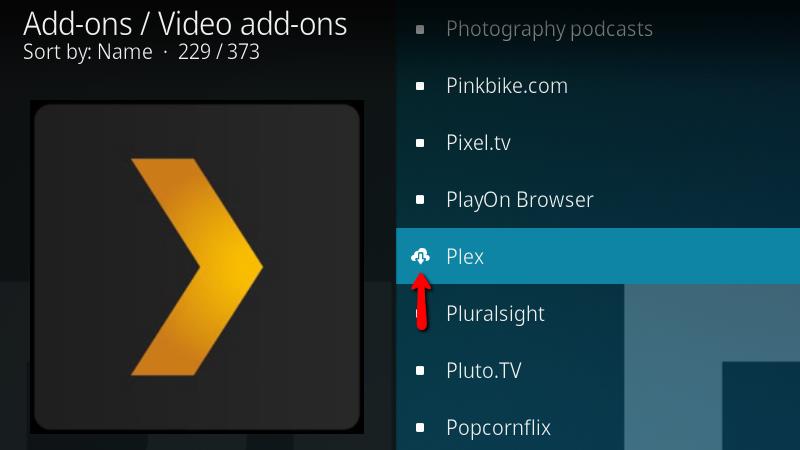Select the Plex add-on entry

(x=598, y=256)
